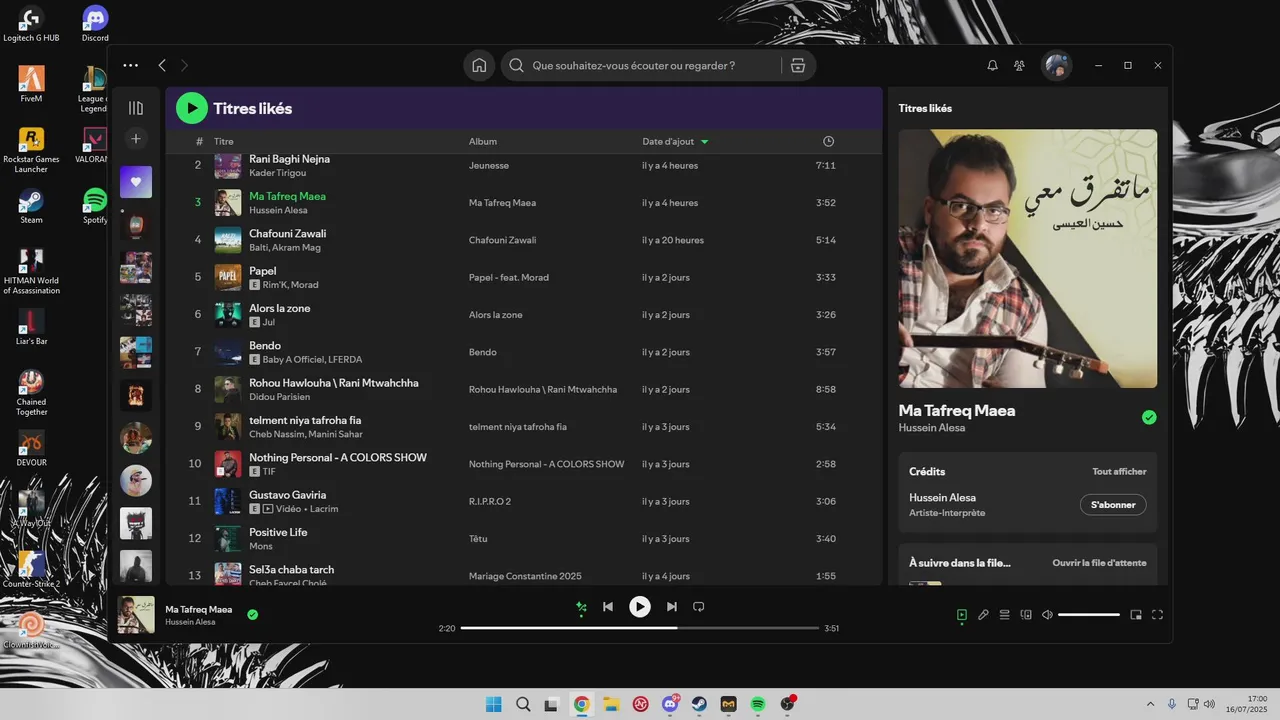Image resolution: width=1280 pixels, height=720 pixels.
Task: Toggle the smart shuffle button
Action: click(581, 607)
